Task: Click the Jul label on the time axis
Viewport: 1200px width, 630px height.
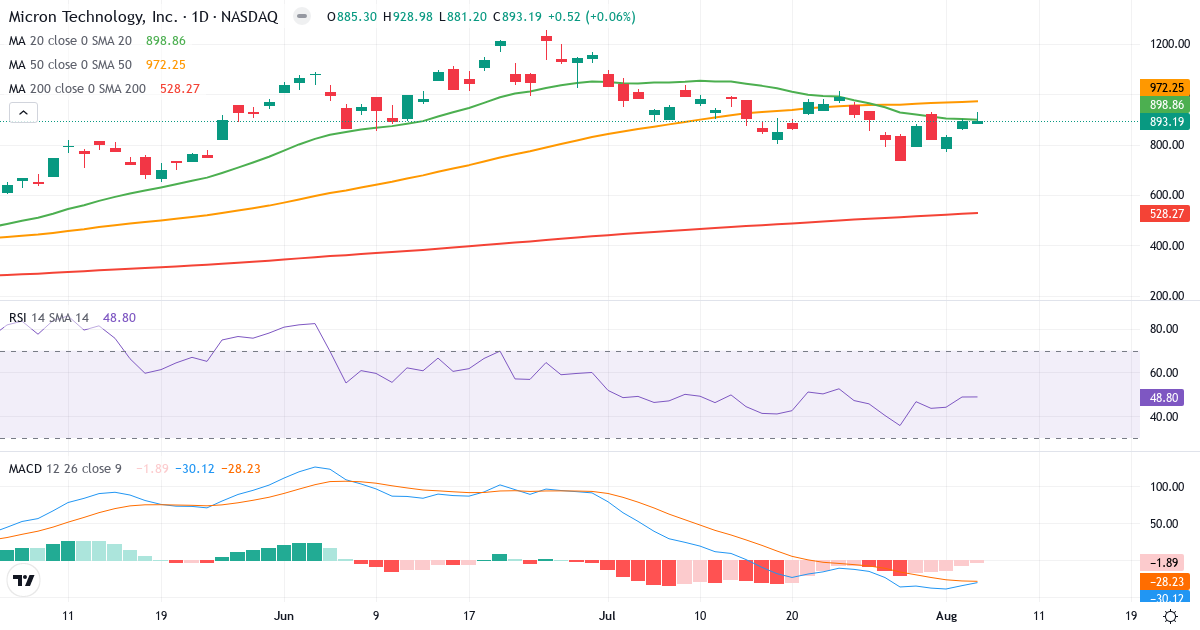Action: coord(607,616)
